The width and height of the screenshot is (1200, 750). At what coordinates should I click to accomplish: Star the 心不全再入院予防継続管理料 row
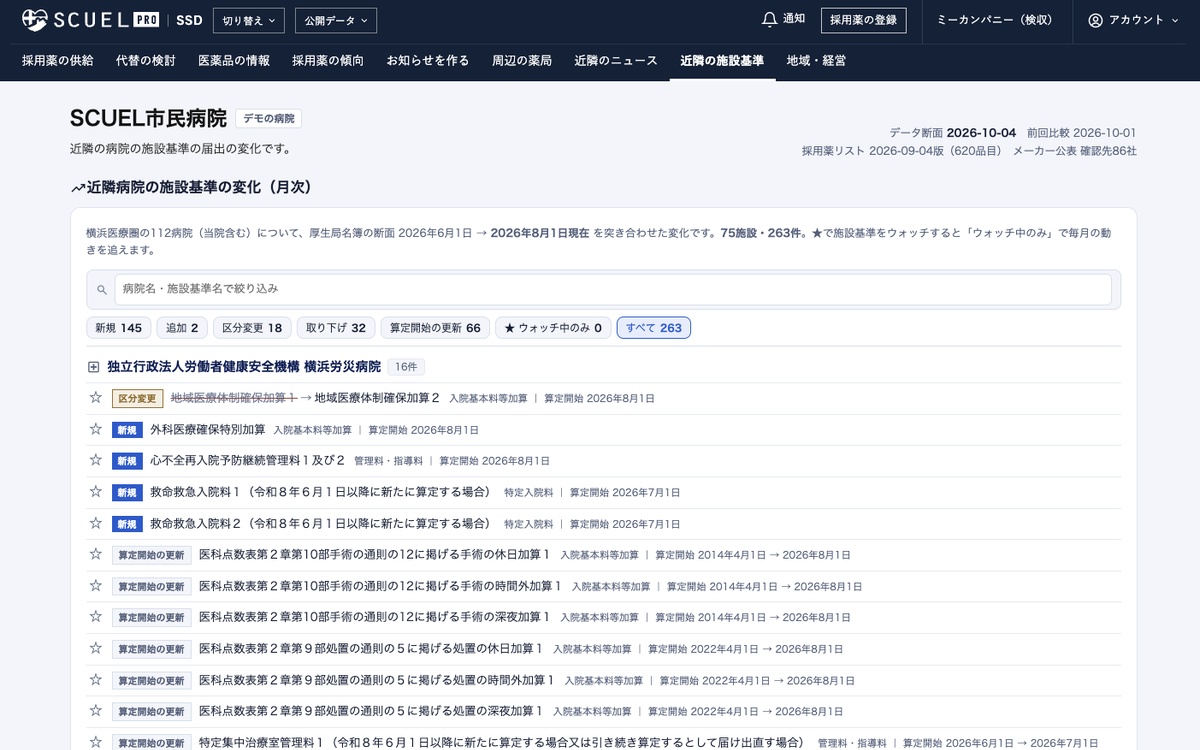[x=96, y=460]
